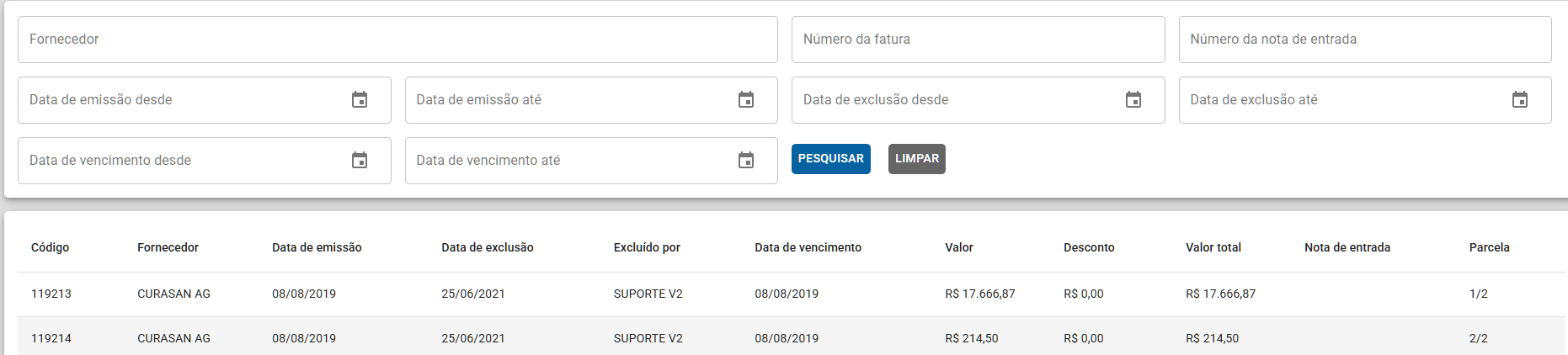Focus the Número da fatura field
This screenshot has width=1568, height=355.
coord(979,40)
